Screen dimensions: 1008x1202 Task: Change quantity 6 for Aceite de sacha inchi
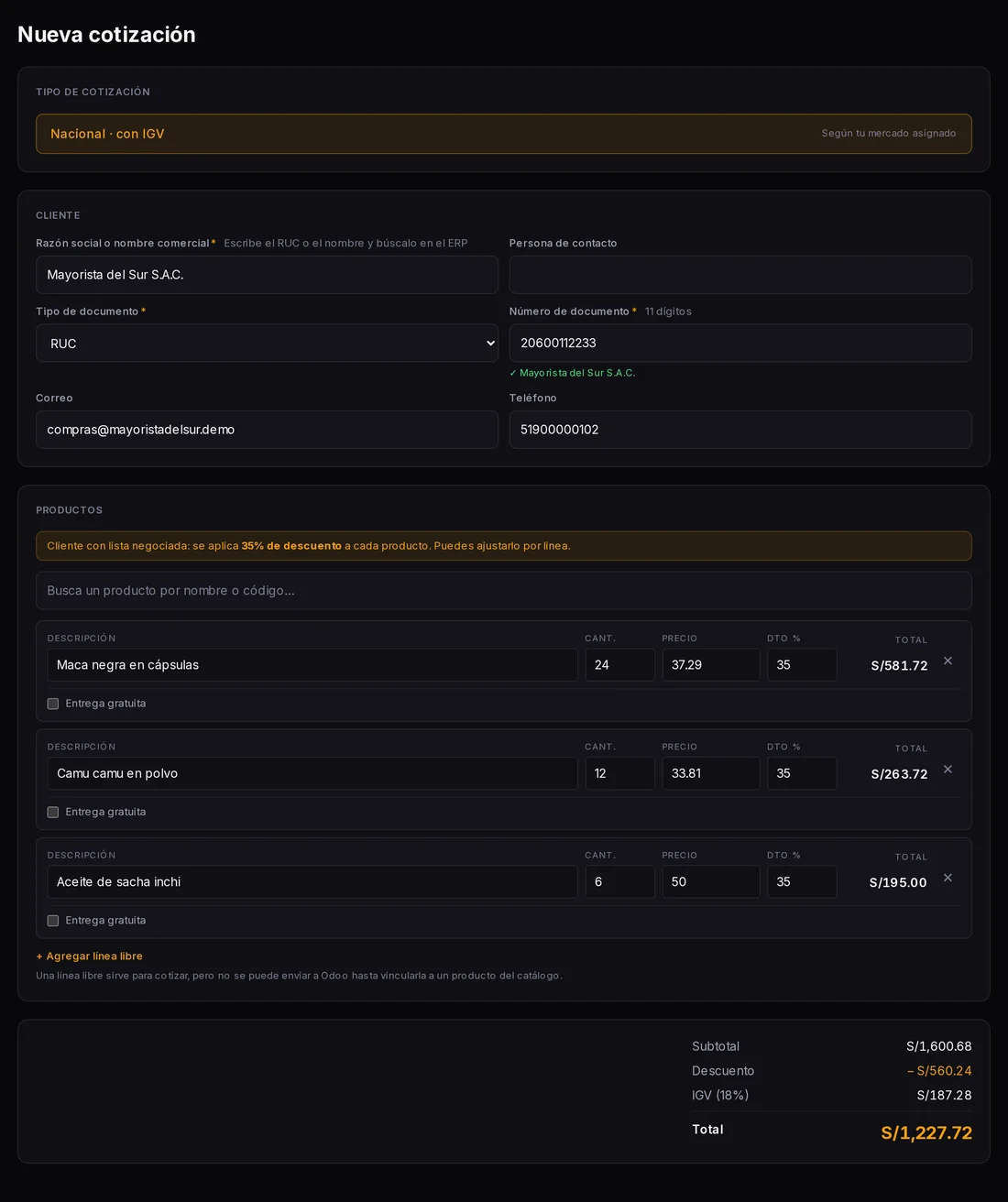pyautogui.click(x=620, y=881)
